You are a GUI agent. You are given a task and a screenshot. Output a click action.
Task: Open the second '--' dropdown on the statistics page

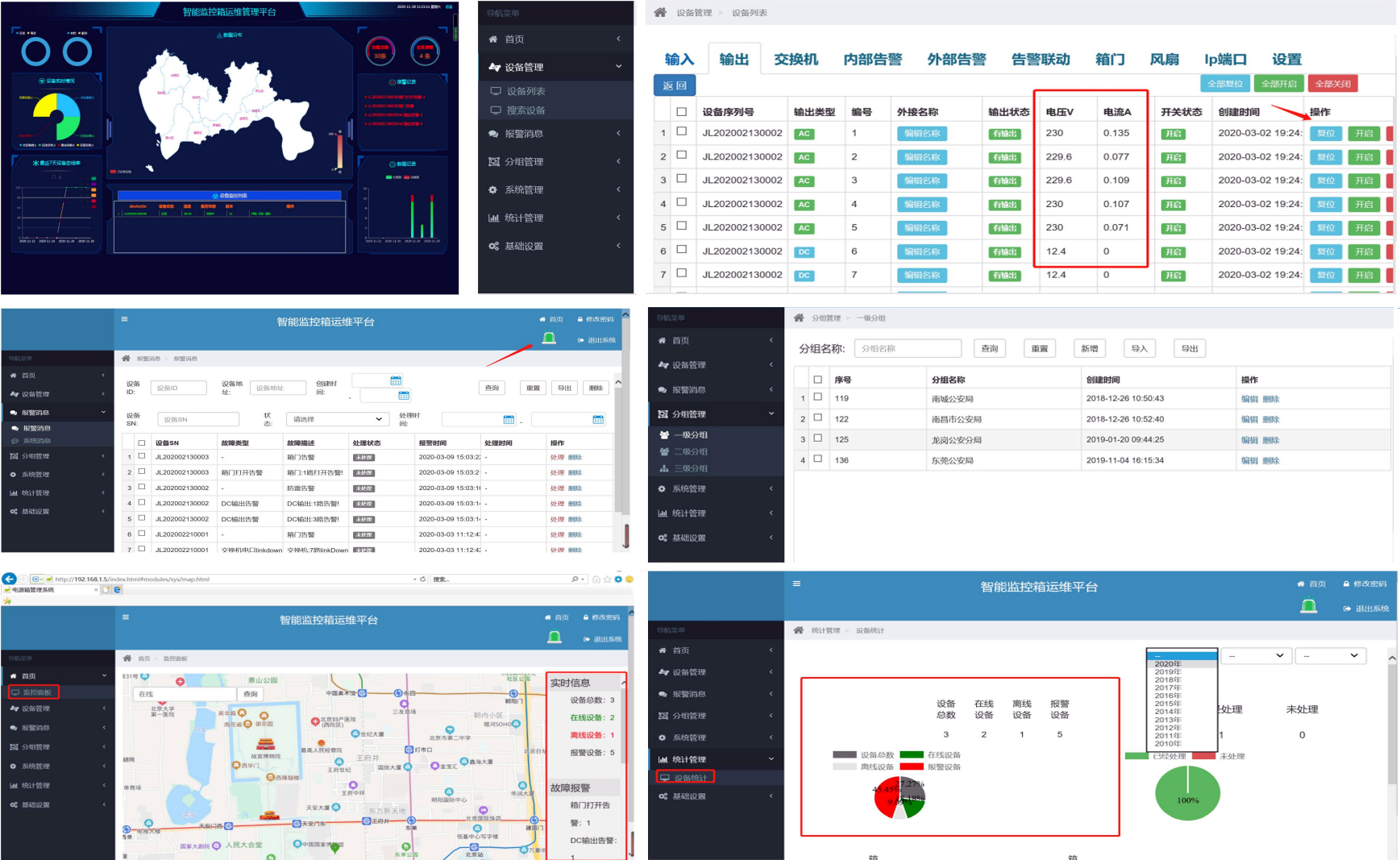[x=1257, y=656]
